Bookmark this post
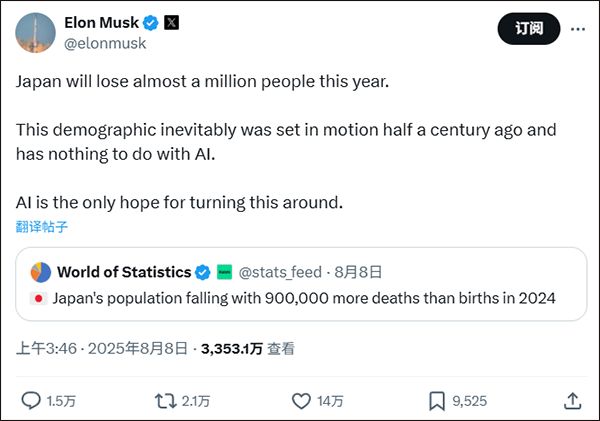 pyautogui.click(x=437, y=401)
